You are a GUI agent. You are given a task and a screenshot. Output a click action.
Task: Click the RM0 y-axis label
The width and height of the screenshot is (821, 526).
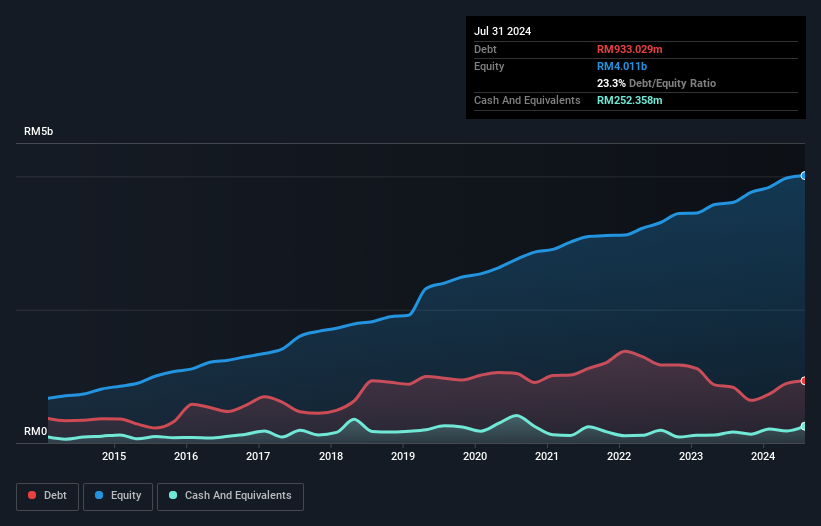pos(36,431)
